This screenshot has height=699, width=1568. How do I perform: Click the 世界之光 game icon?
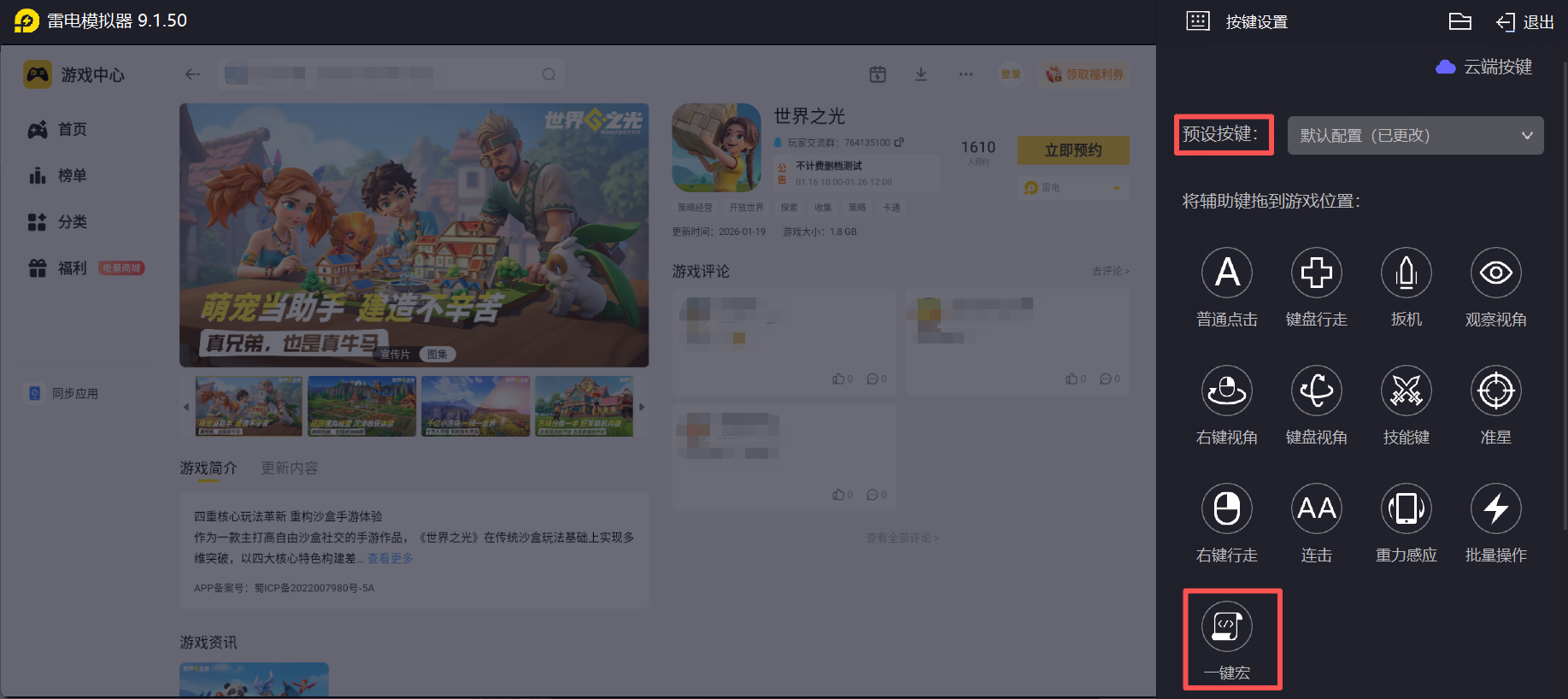[716, 148]
